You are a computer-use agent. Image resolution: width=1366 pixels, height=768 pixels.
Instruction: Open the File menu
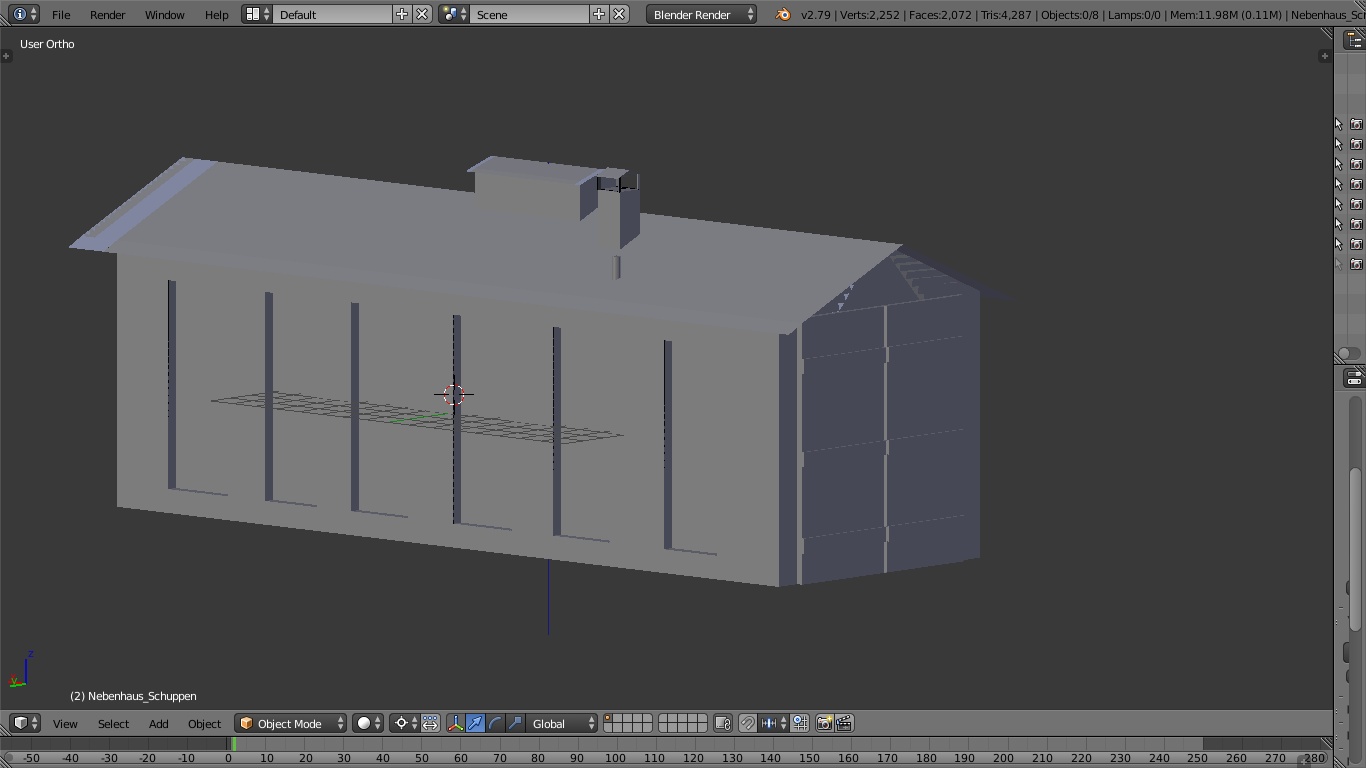[61, 14]
